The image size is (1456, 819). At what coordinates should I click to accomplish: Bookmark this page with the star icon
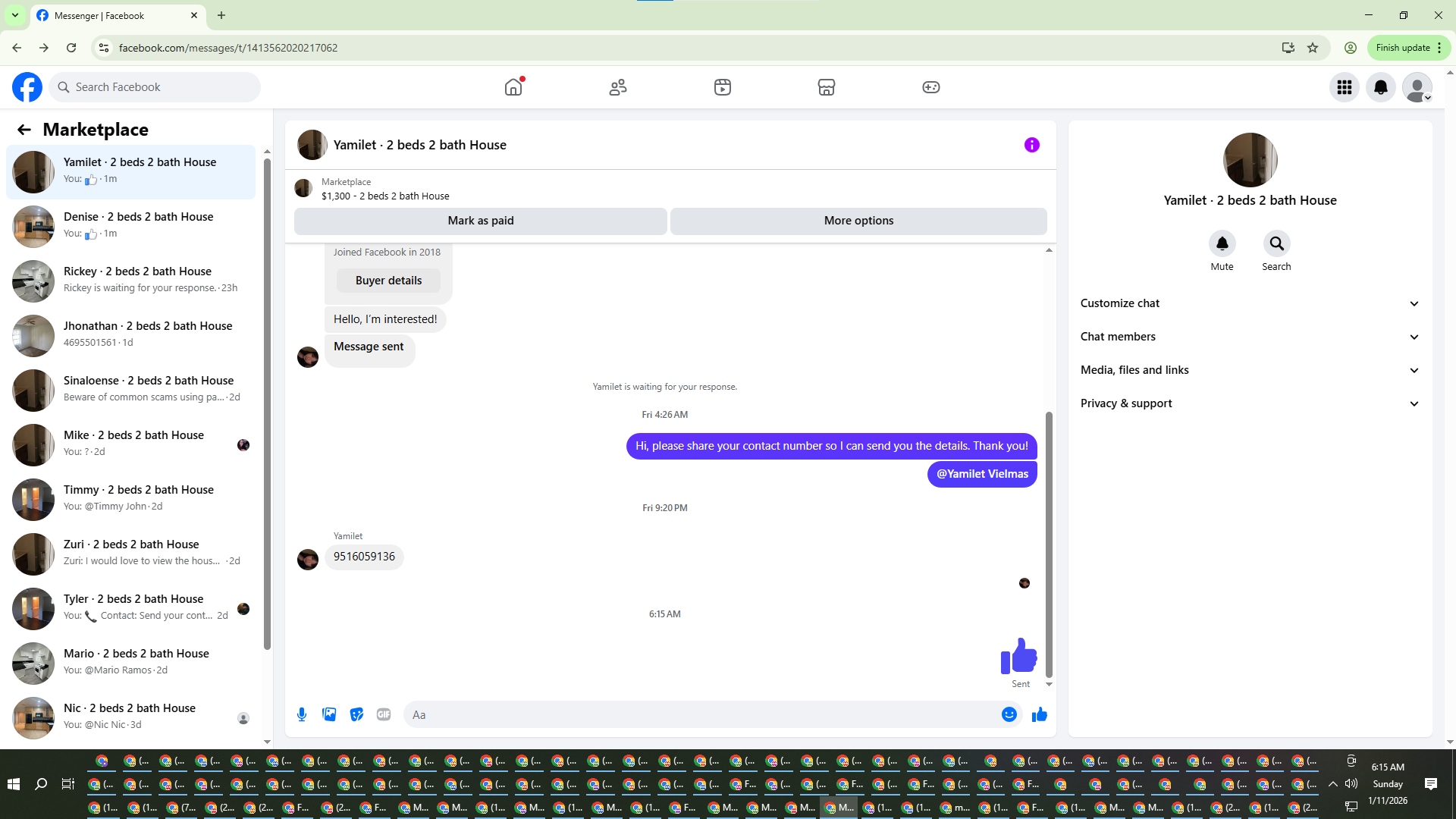point(1313,48)
